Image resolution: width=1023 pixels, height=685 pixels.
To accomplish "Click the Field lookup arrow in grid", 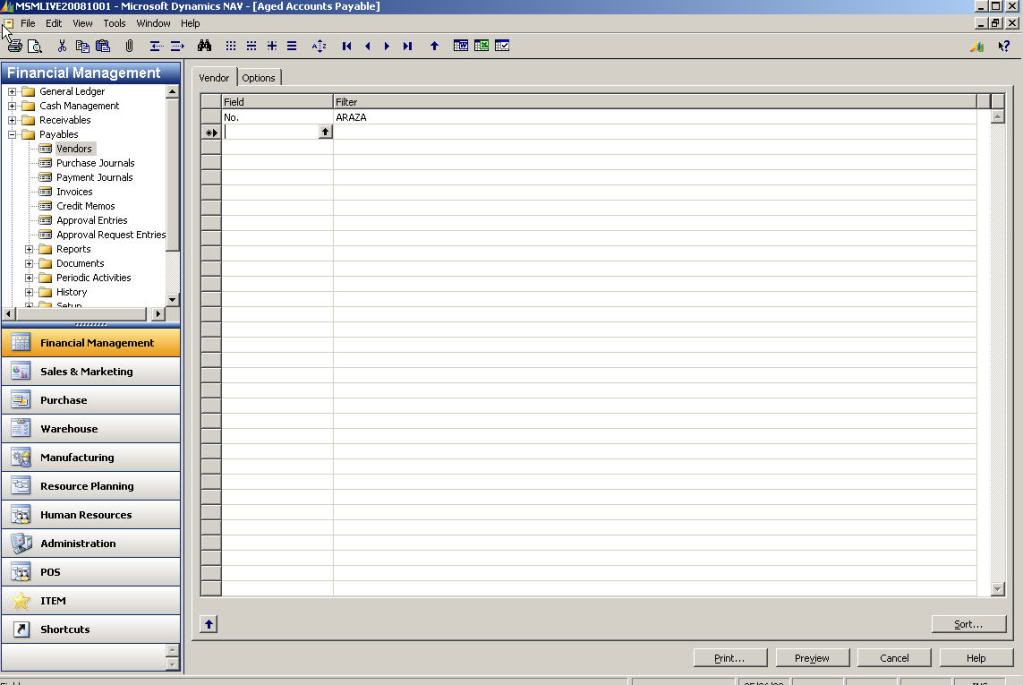I will click(325, 132).
